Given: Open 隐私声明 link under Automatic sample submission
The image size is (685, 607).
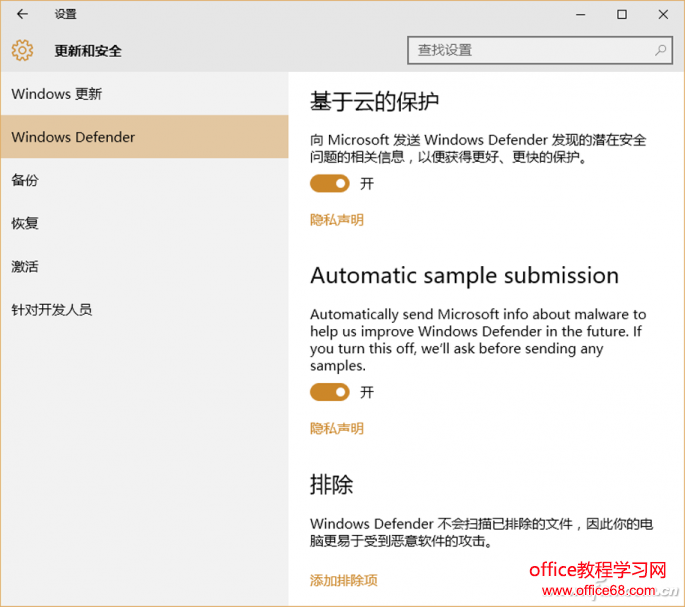Looking at the screenshot, I should (337, 429).
